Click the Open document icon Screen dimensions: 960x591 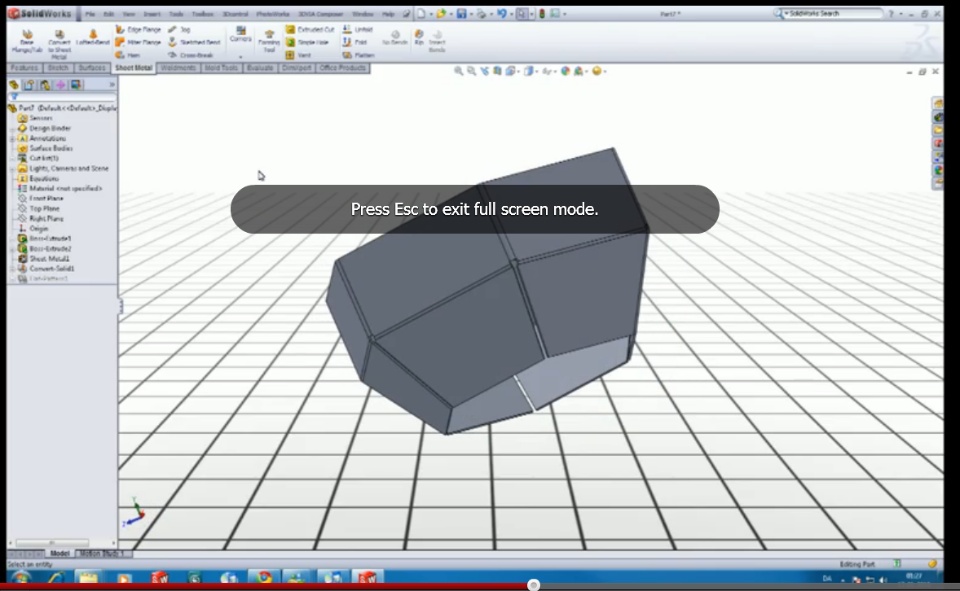[441, 13]
